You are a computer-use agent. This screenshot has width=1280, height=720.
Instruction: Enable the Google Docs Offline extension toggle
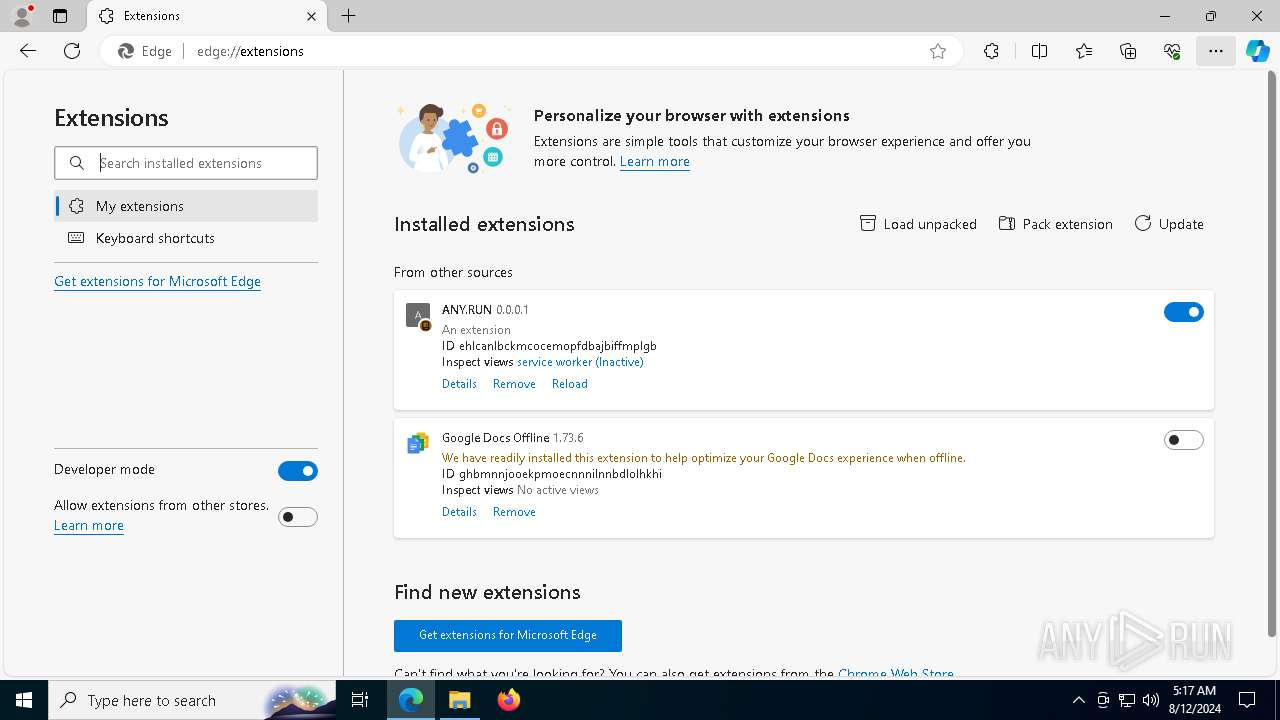pyautogui.click(x=1184, y=440)
